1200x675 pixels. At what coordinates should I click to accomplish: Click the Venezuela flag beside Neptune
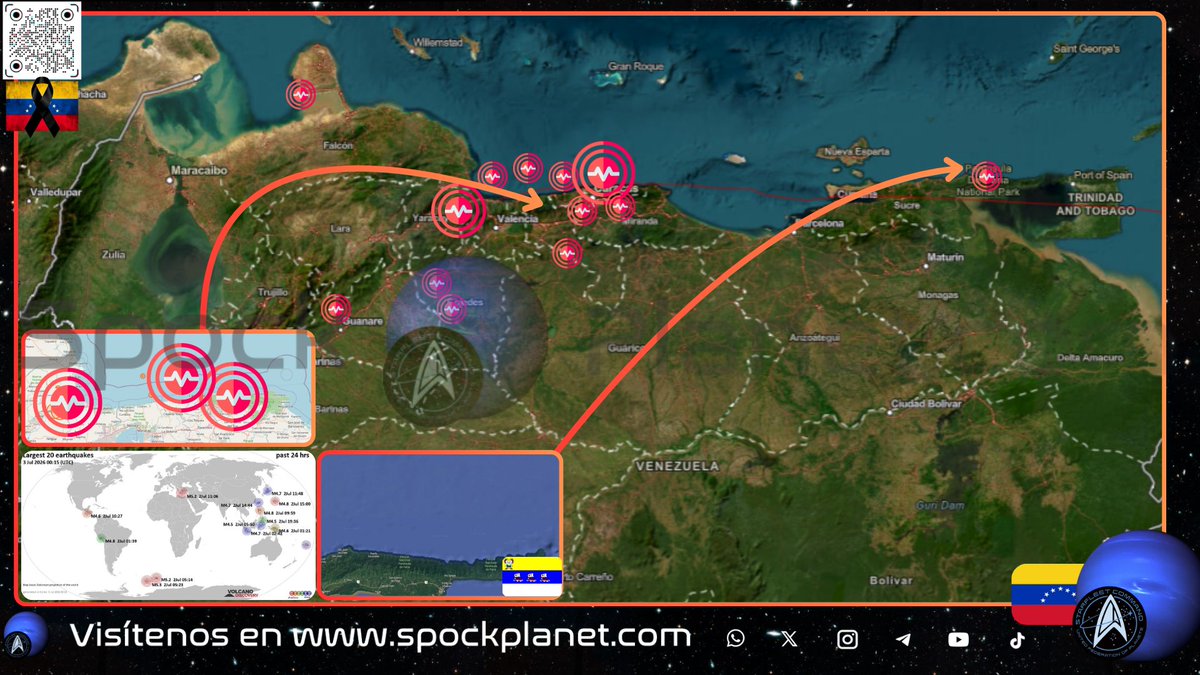(x=1046, y=594)
